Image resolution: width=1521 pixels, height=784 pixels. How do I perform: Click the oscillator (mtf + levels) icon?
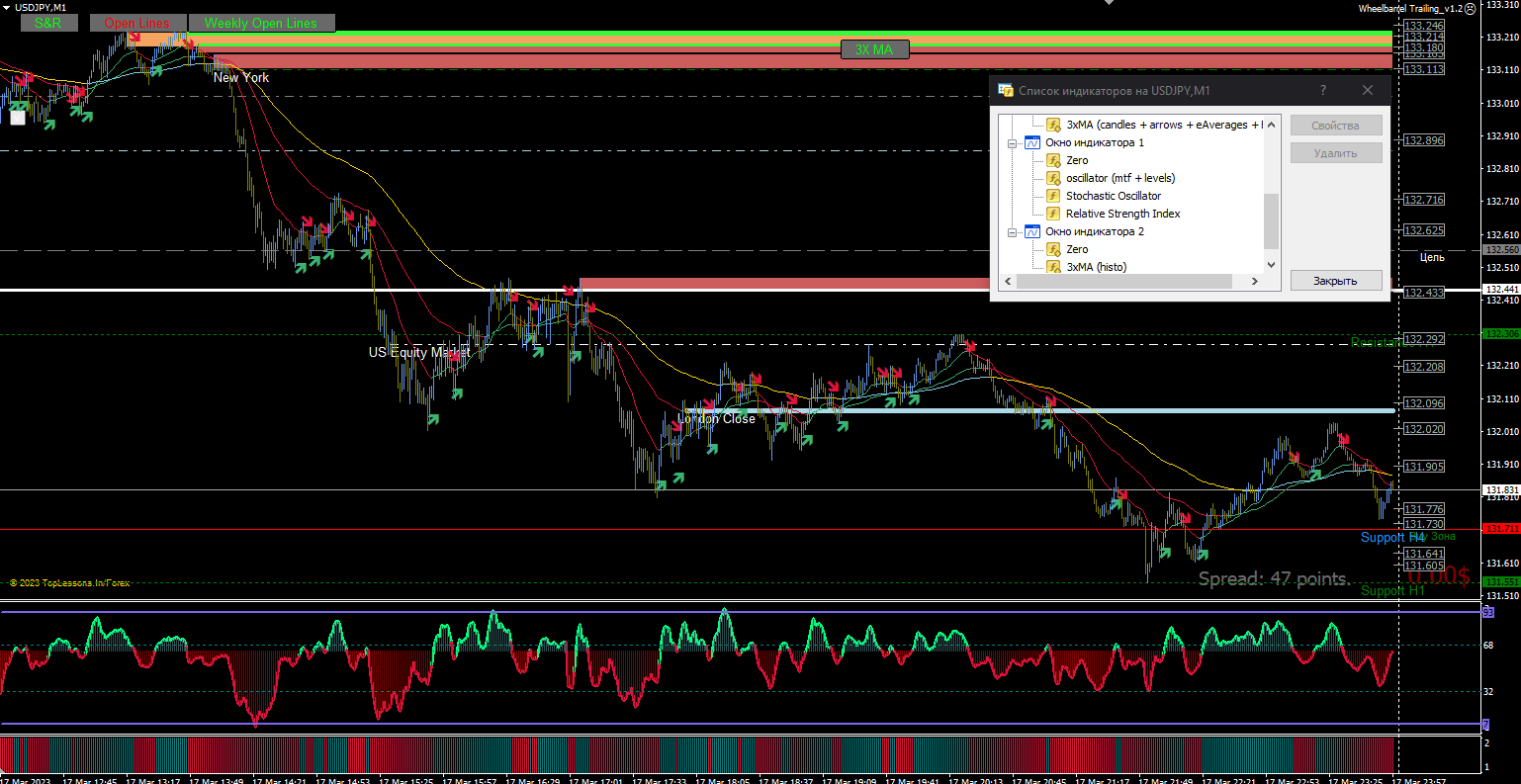(1053, 178)
